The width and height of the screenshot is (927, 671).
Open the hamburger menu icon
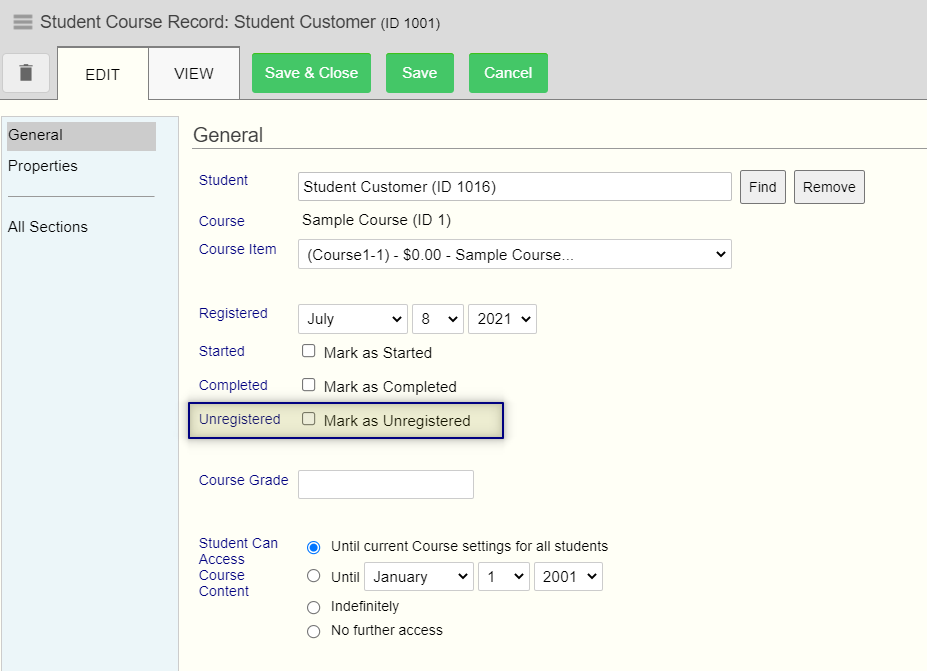click(22, 22)
